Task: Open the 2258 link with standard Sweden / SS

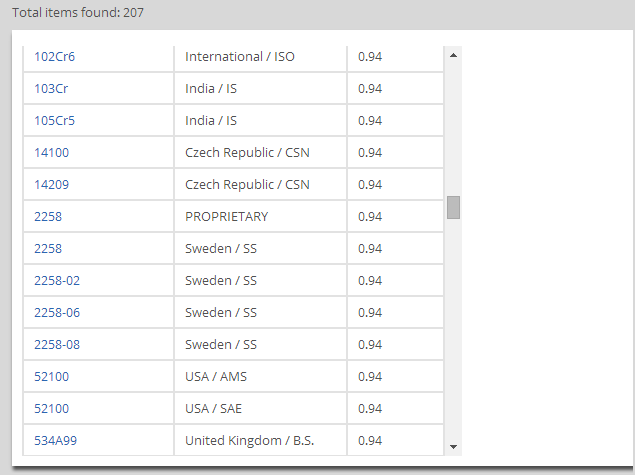Action: tap(48, 249)
